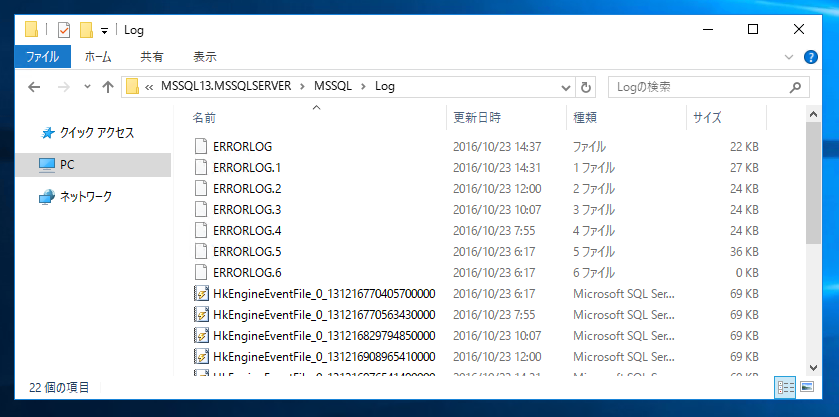The image size is (839, 417).
Task: Open Help with the question mark icon
Action: coord(811,57)
